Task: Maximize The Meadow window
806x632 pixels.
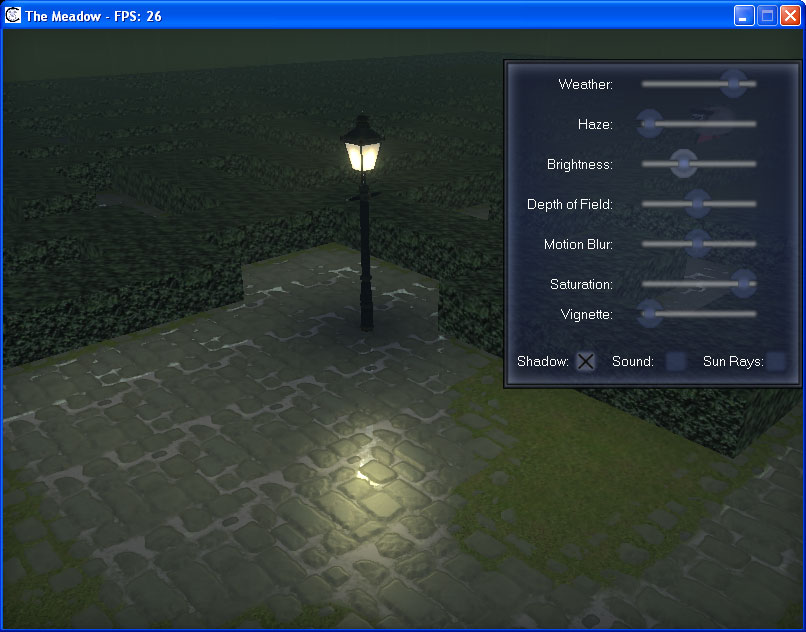Action: (x=767, y=16)
